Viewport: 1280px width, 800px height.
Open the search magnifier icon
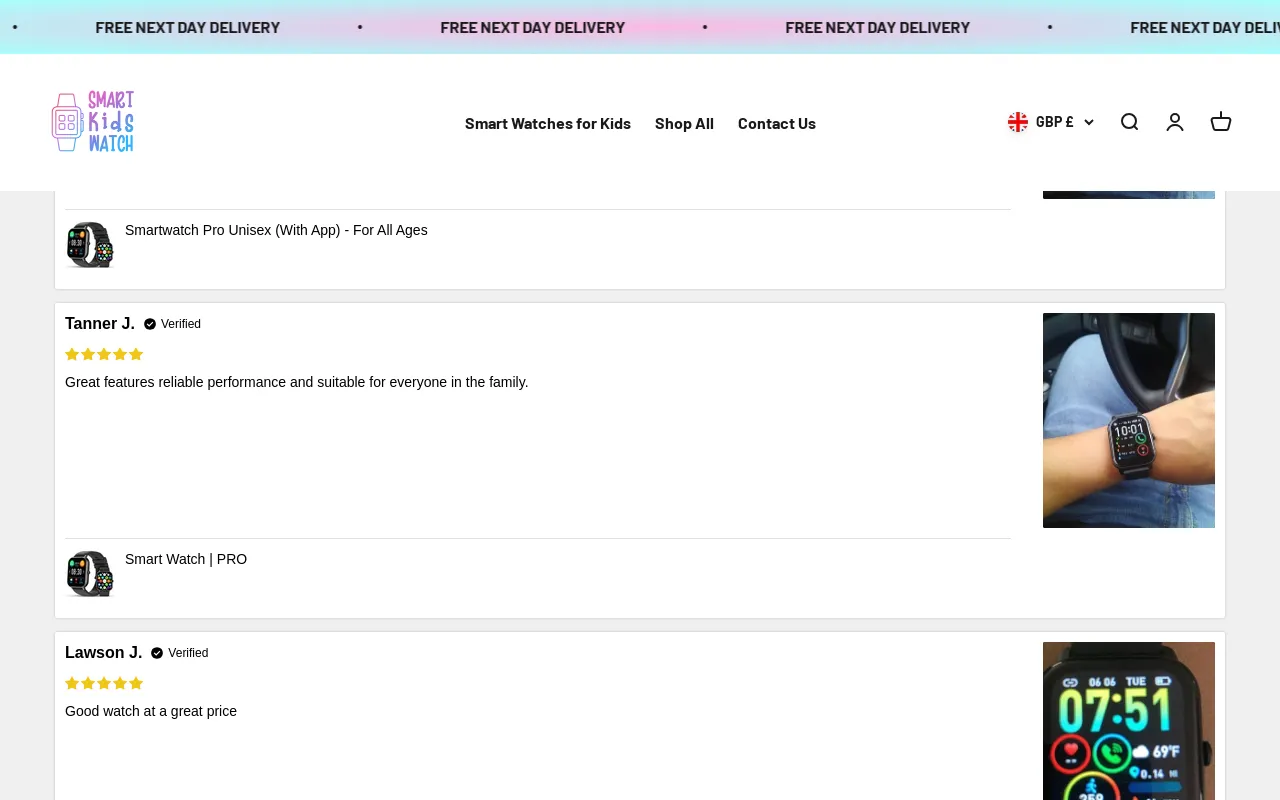1129,122
